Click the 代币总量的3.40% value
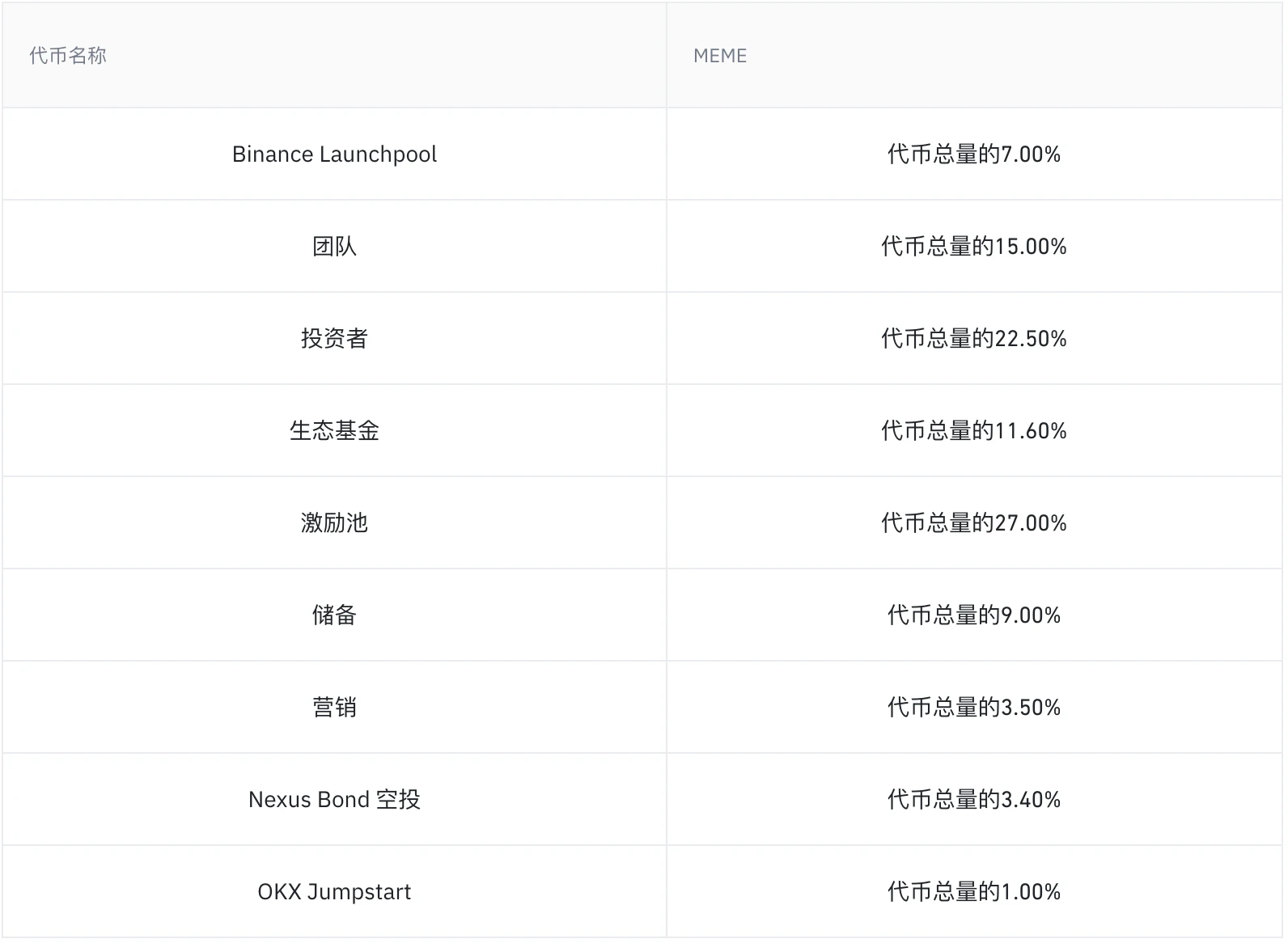 973,800
